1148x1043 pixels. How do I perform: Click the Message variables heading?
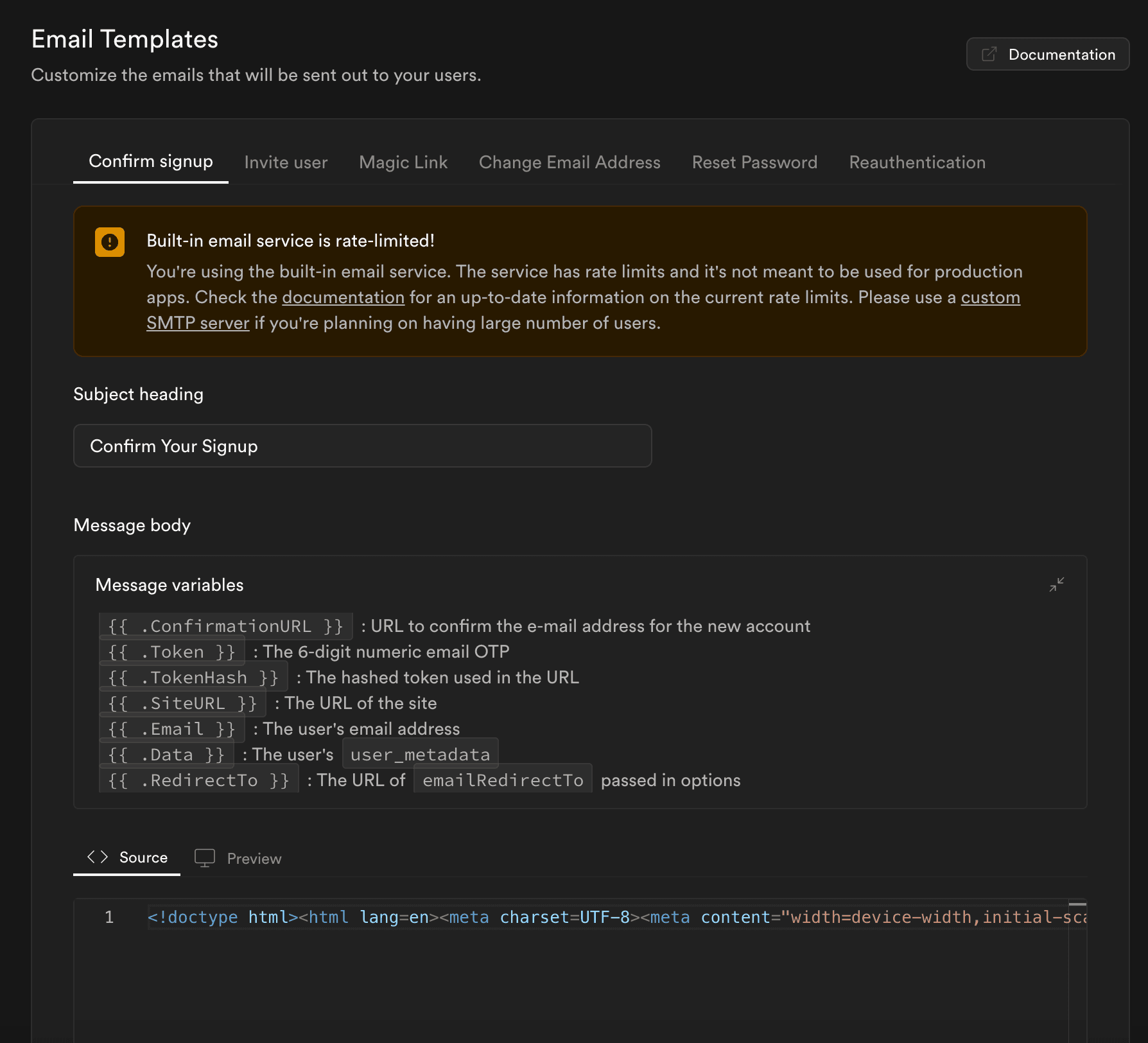170,585
